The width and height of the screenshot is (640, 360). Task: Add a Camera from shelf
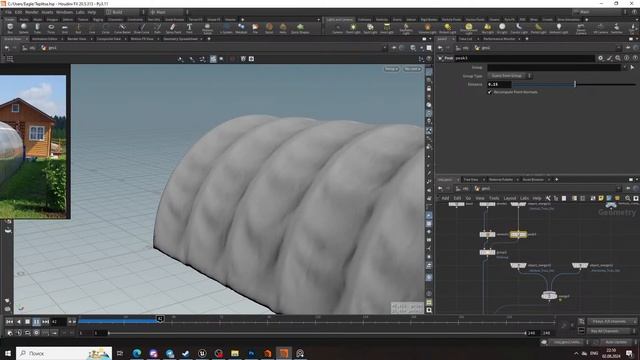pos(337,28)
